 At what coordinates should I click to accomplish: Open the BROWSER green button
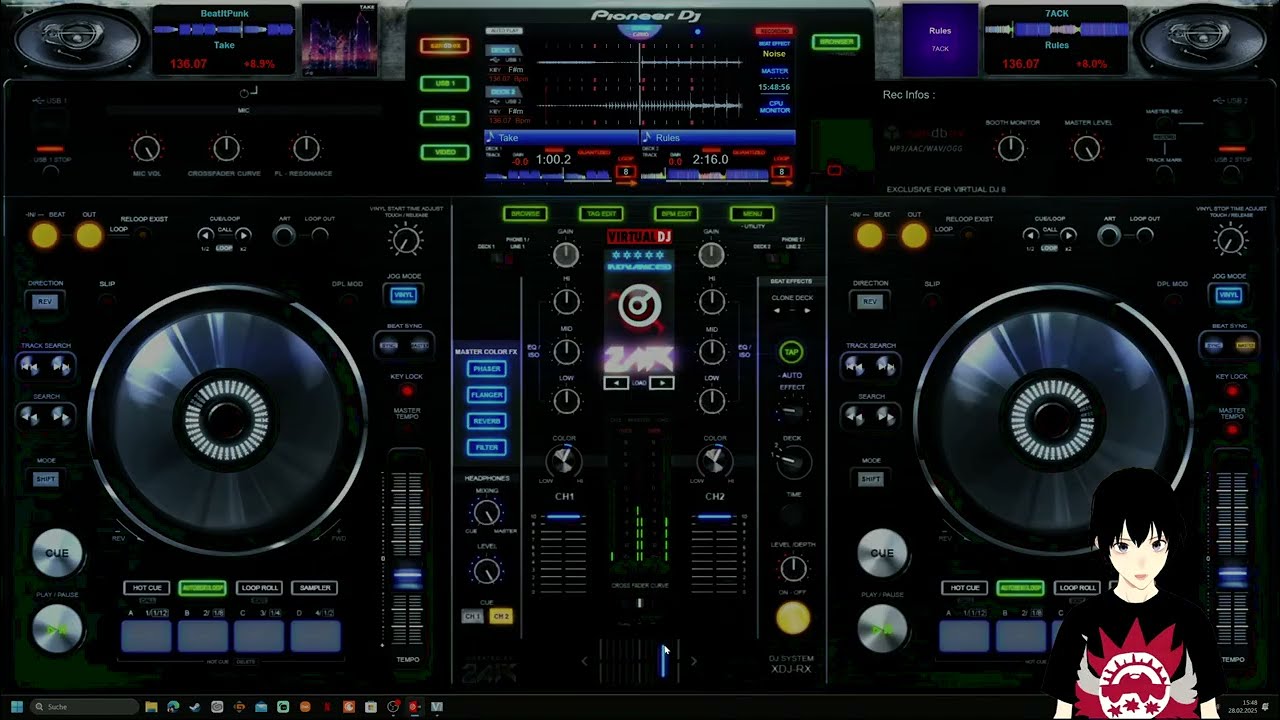point(836,42)
